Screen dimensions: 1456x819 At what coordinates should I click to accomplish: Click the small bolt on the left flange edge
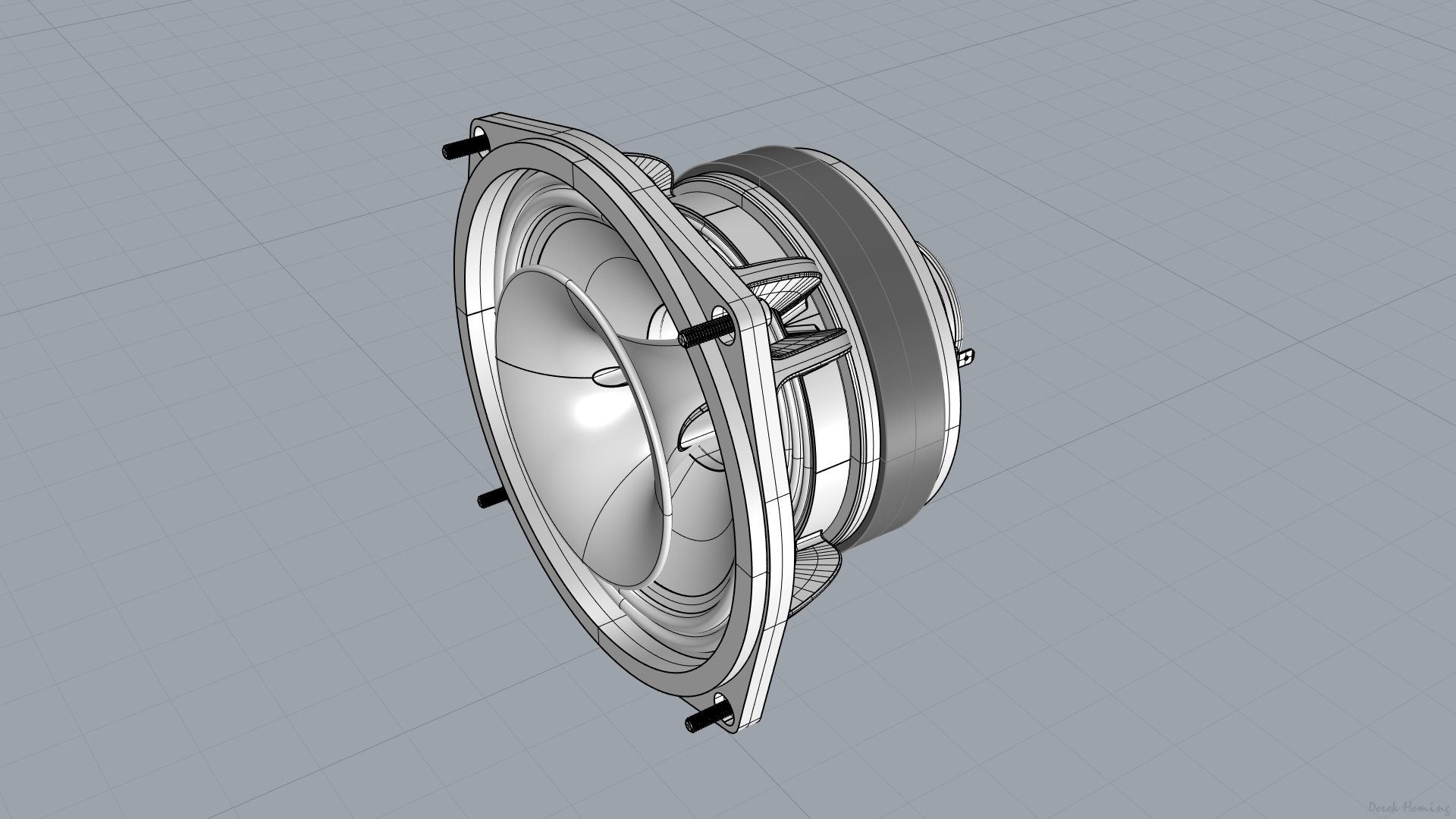tap(491, 499)
